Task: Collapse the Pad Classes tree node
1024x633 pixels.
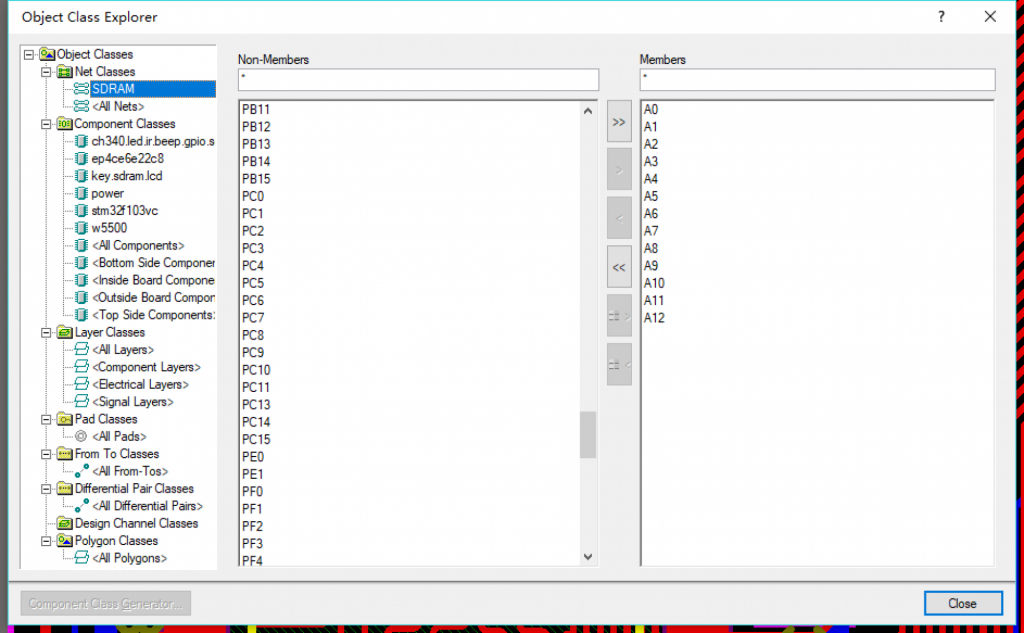Action: 45,419
